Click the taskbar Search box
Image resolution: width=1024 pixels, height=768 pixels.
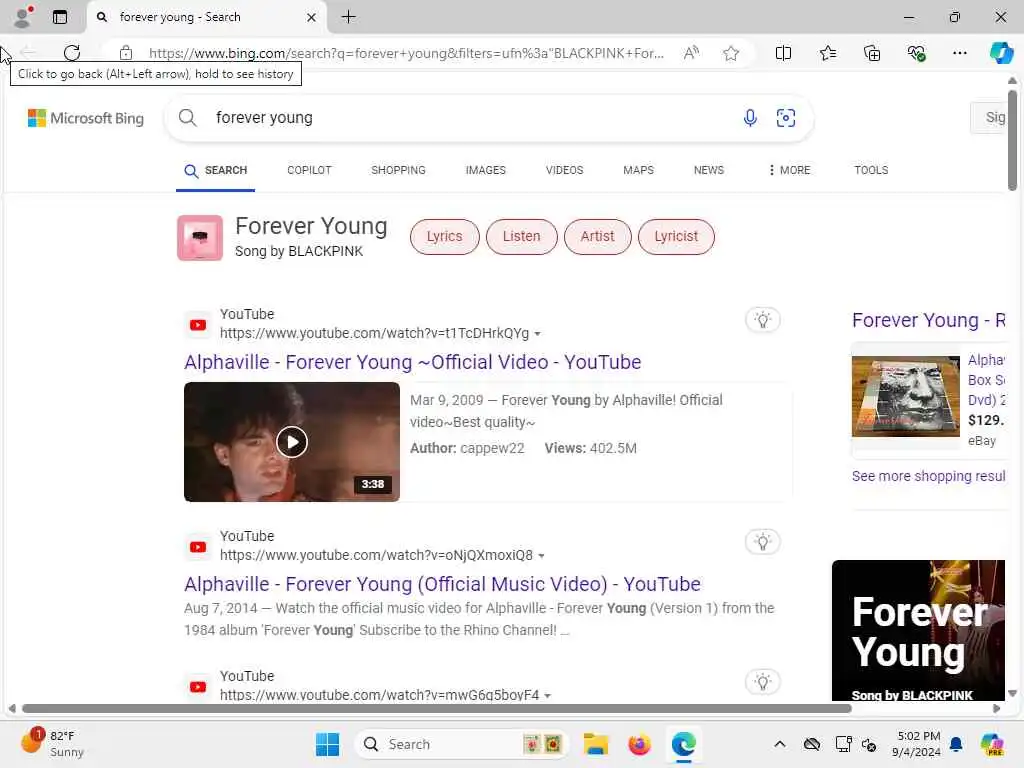click(461, 744)
